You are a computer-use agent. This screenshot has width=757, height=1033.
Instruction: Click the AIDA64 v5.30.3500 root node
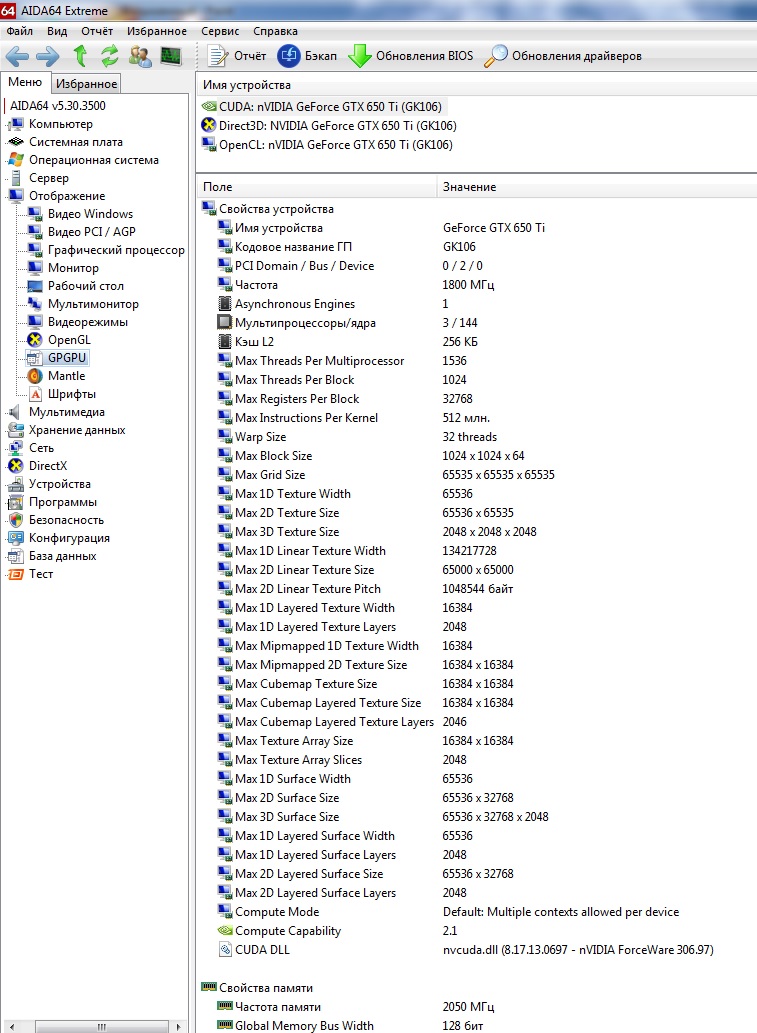(x=57, y=105)
